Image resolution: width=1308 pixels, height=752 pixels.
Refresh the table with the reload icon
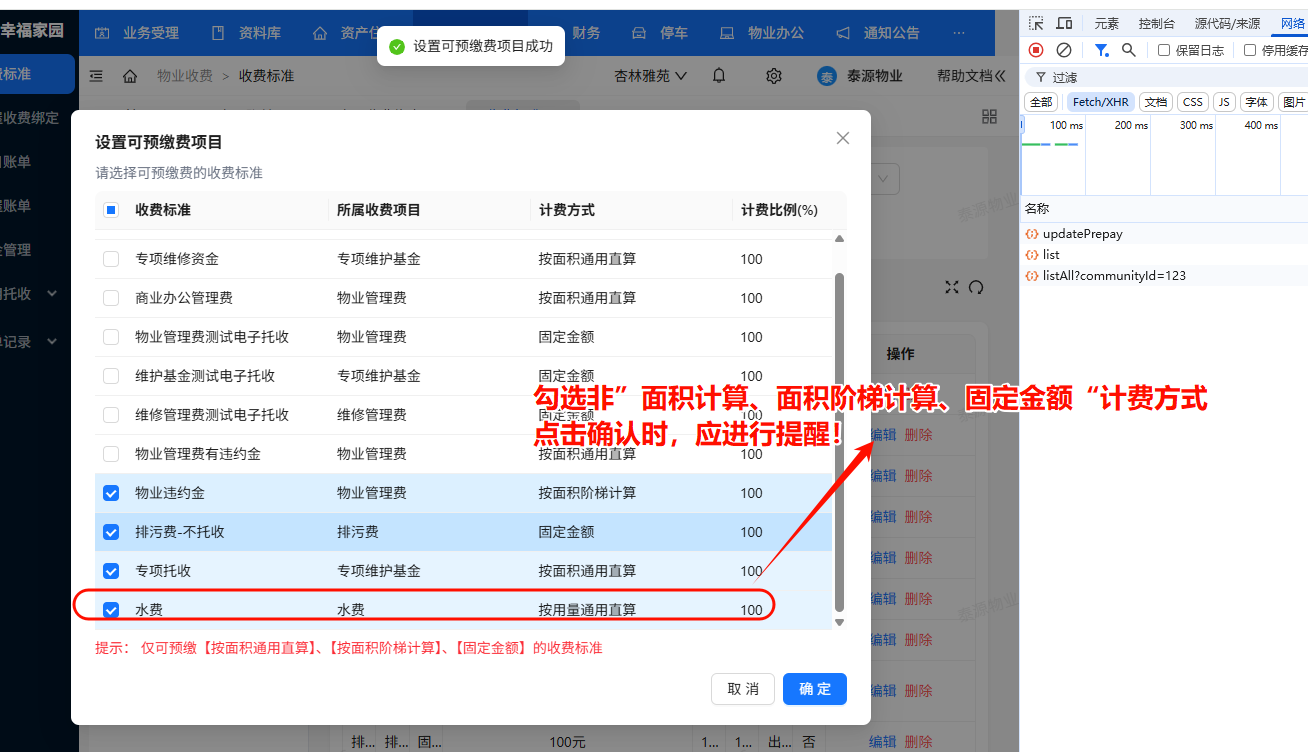[975, 286]
